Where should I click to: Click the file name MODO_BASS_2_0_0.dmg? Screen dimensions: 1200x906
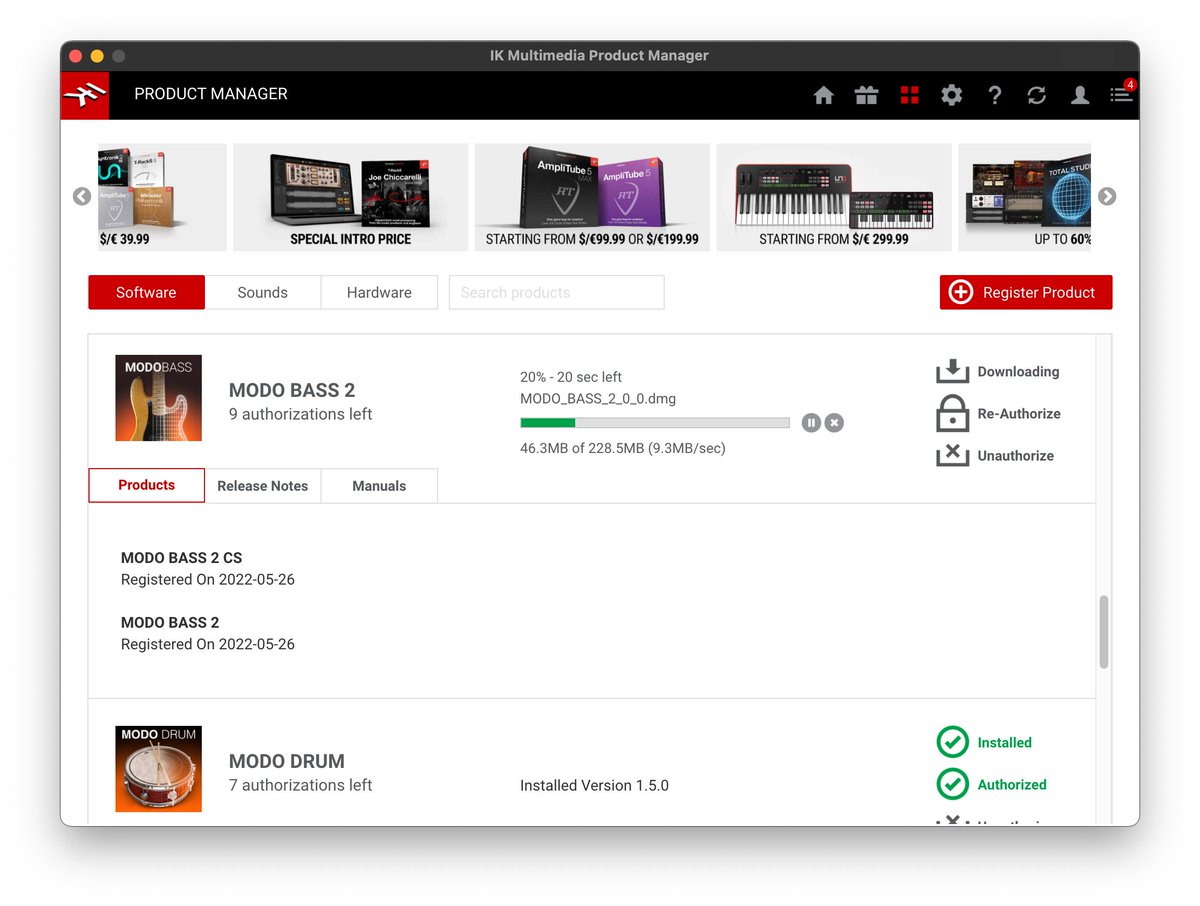pos(598,399)
